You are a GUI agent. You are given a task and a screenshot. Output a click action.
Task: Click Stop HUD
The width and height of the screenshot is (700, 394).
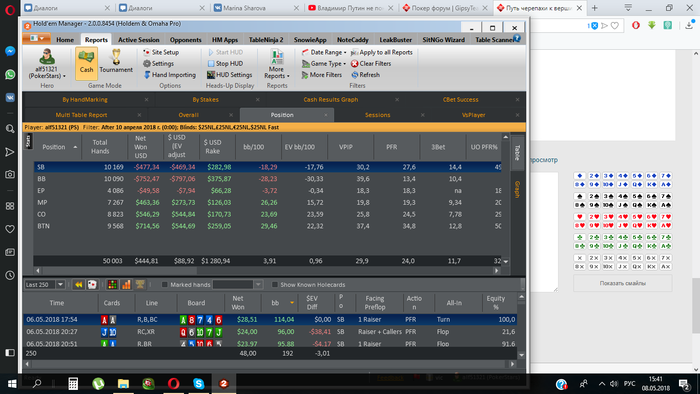click(225, 63)
